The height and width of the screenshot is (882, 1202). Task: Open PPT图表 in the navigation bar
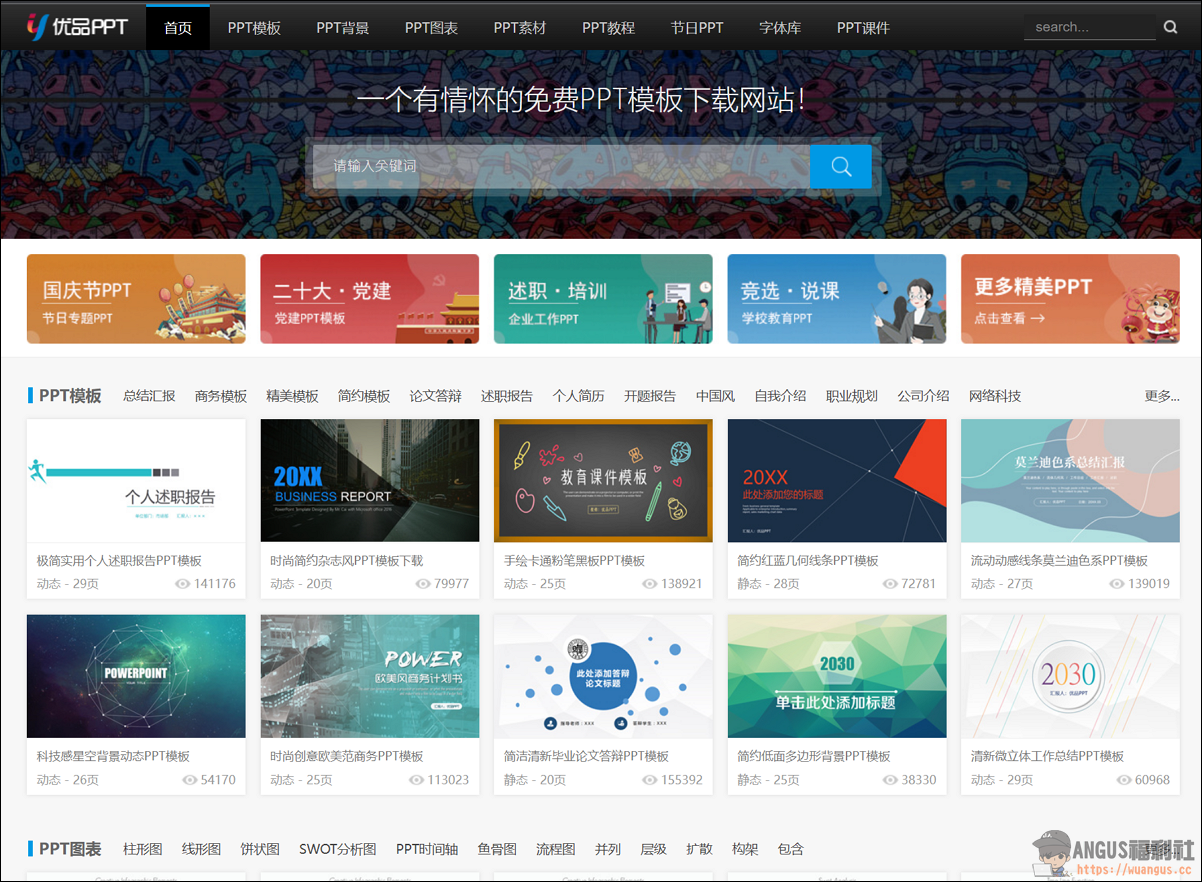coord(431,28)
